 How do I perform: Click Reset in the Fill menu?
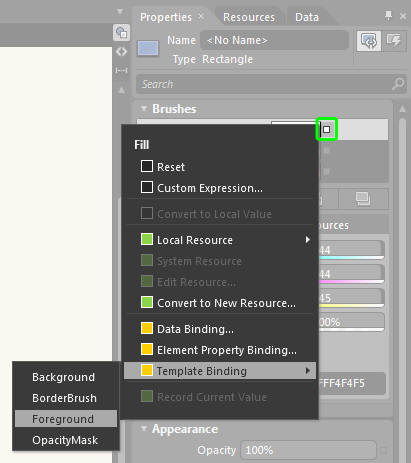(171, 167)
